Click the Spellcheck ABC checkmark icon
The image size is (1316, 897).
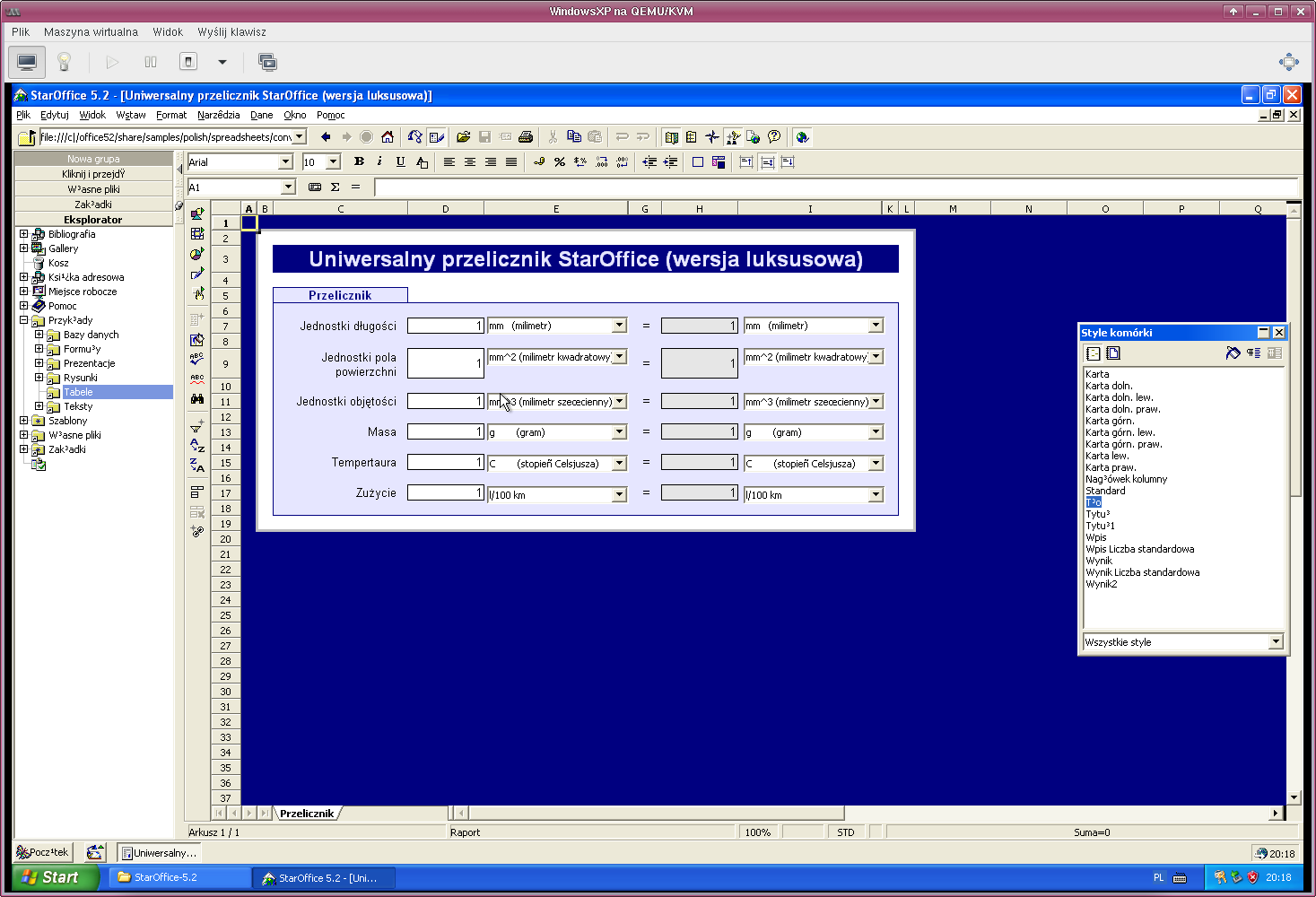tap(197, 360)
